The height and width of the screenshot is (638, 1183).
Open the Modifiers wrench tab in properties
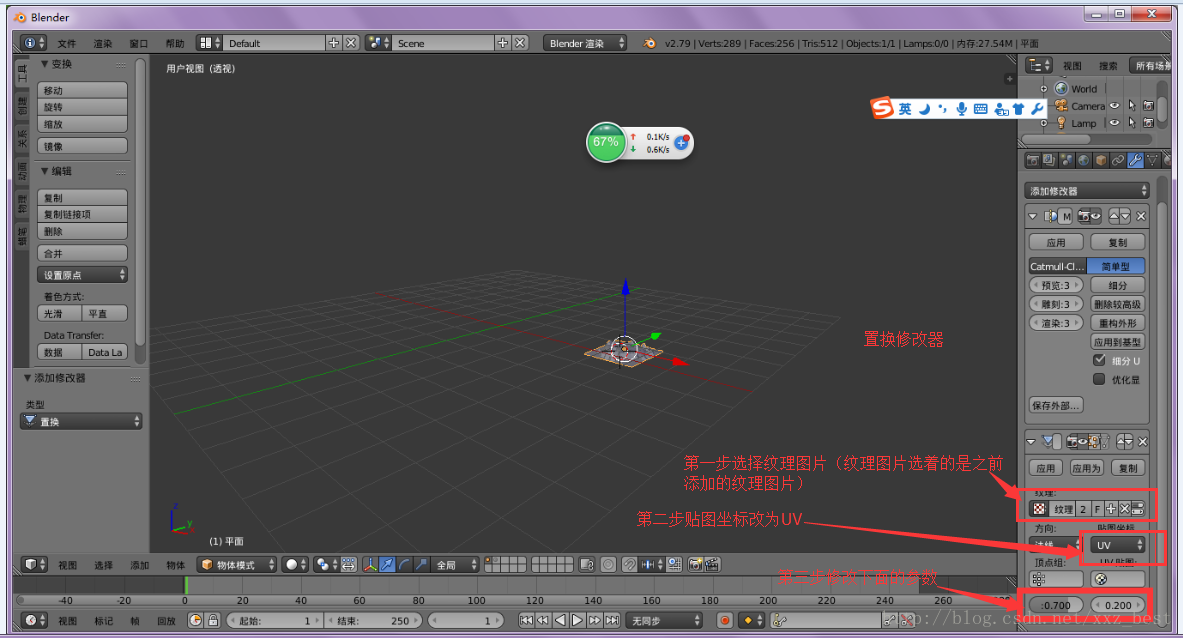click(1135, 160)
